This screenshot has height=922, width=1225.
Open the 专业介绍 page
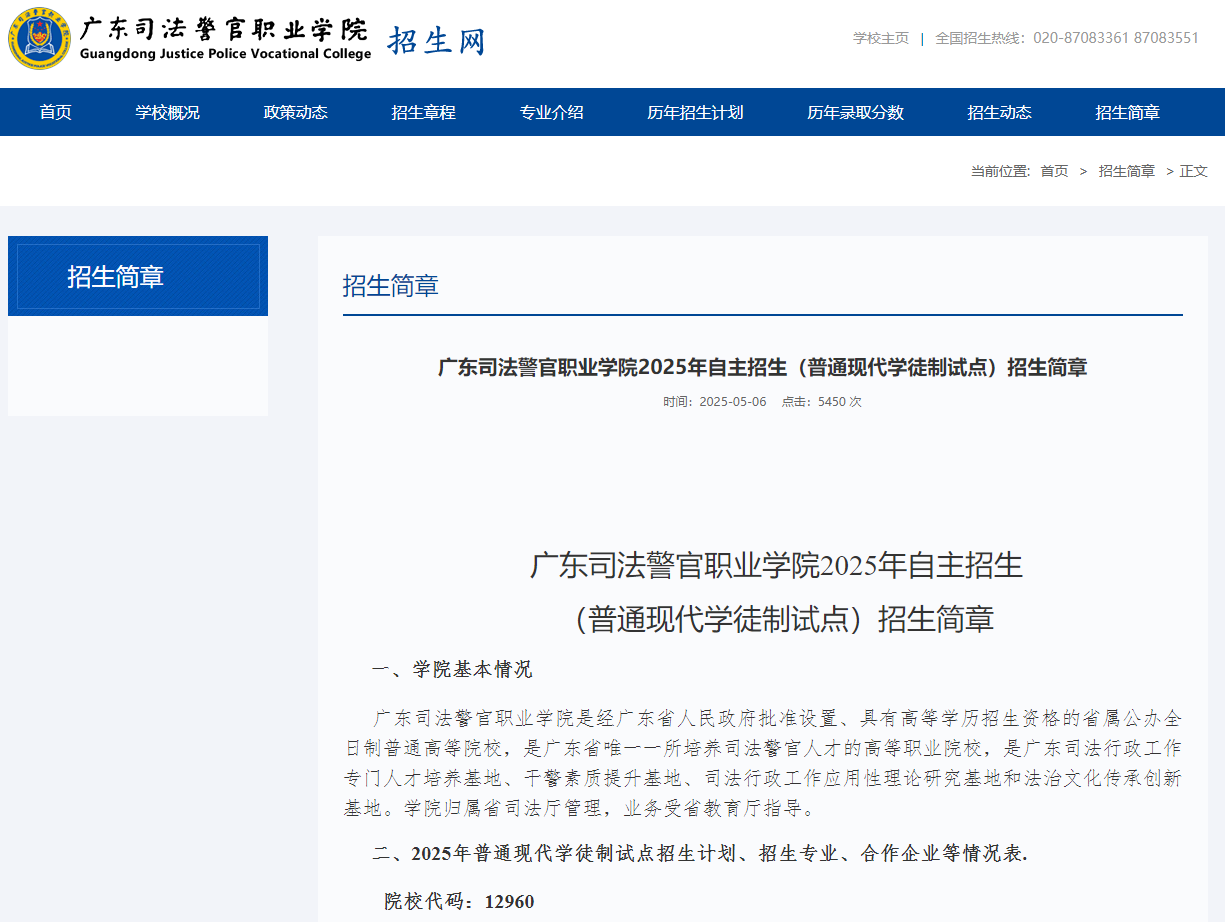(551, 112)
